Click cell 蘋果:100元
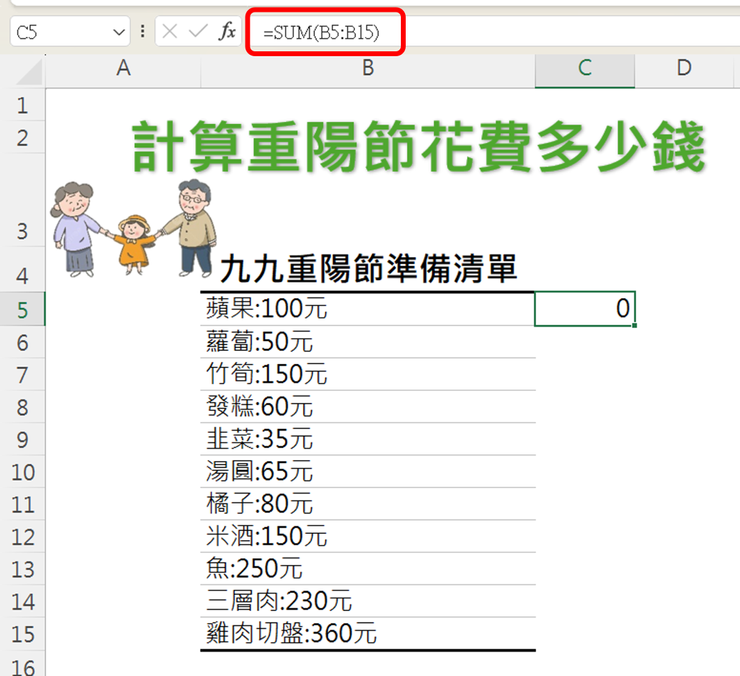This screenshot has width=740, height=676. [368, 309]
